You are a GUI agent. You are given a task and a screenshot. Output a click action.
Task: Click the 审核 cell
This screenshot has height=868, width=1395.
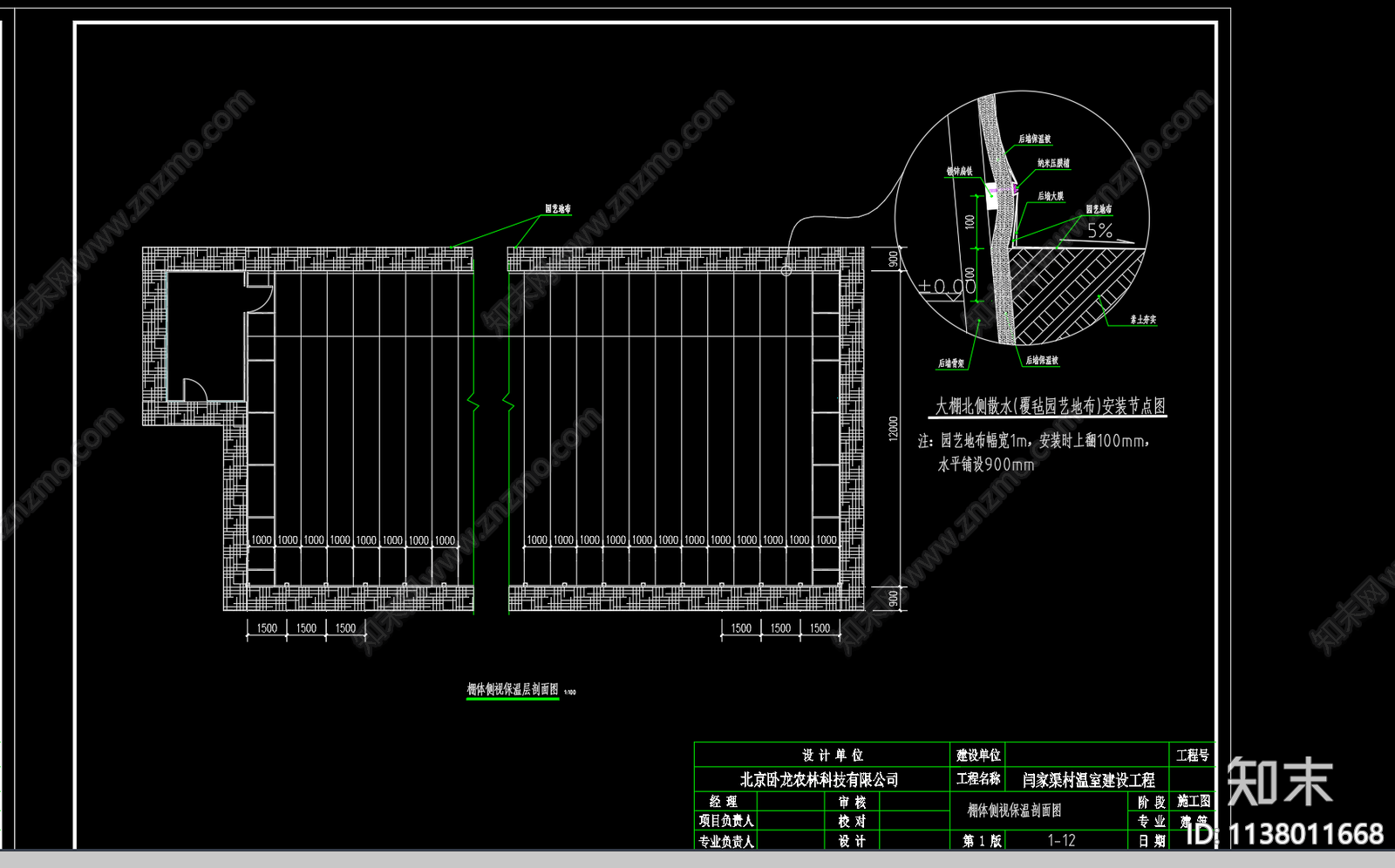tap(852, 802)
